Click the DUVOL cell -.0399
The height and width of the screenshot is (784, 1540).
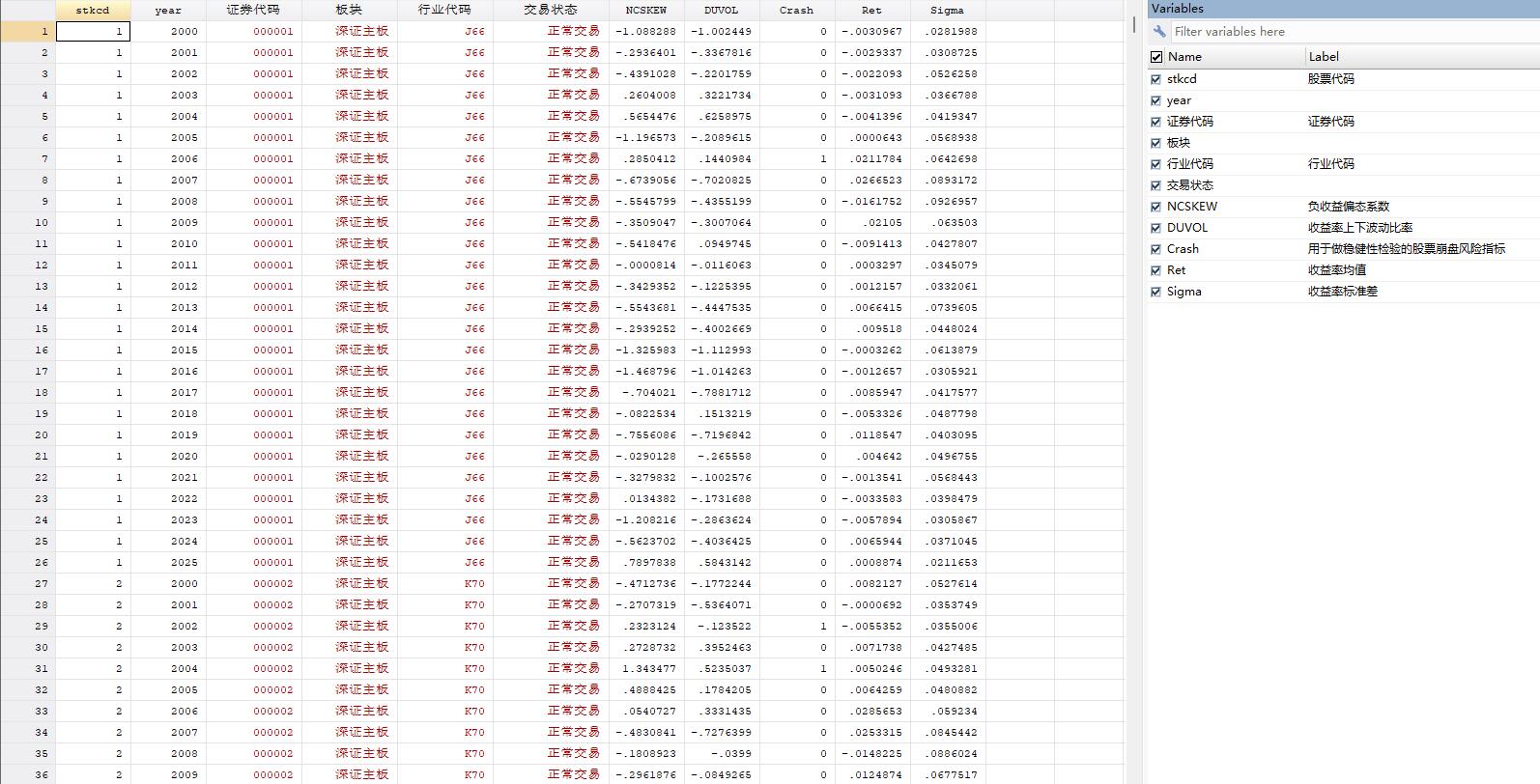pyautogui.click(x=722, y=753)
